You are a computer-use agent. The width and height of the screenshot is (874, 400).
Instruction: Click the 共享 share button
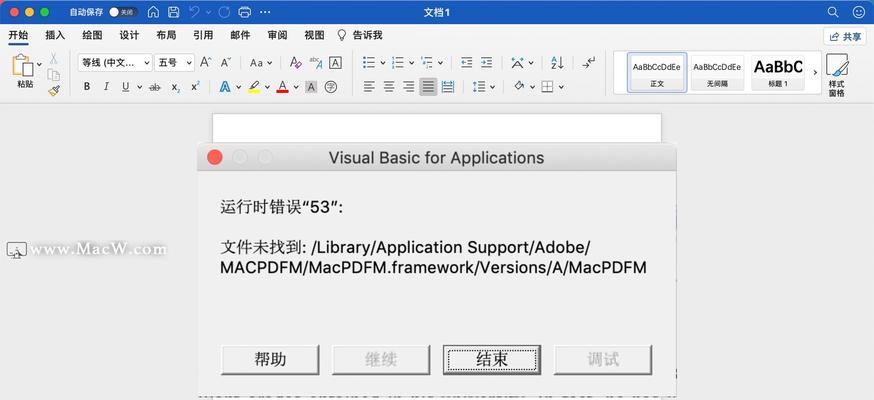pyautogui.click(x=845, y=36)
